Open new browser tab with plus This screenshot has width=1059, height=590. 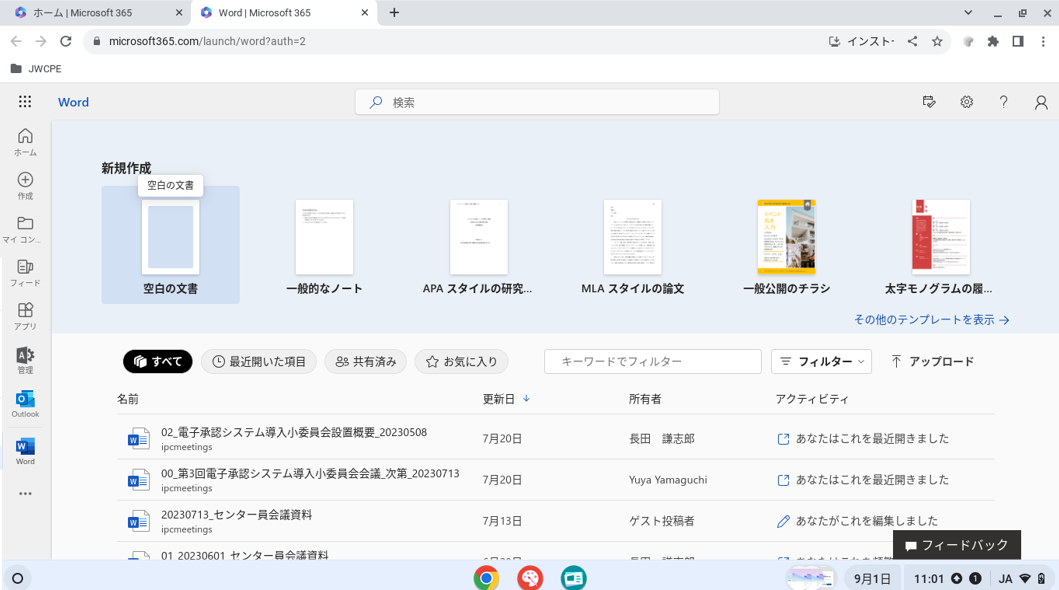click(394, 12)
